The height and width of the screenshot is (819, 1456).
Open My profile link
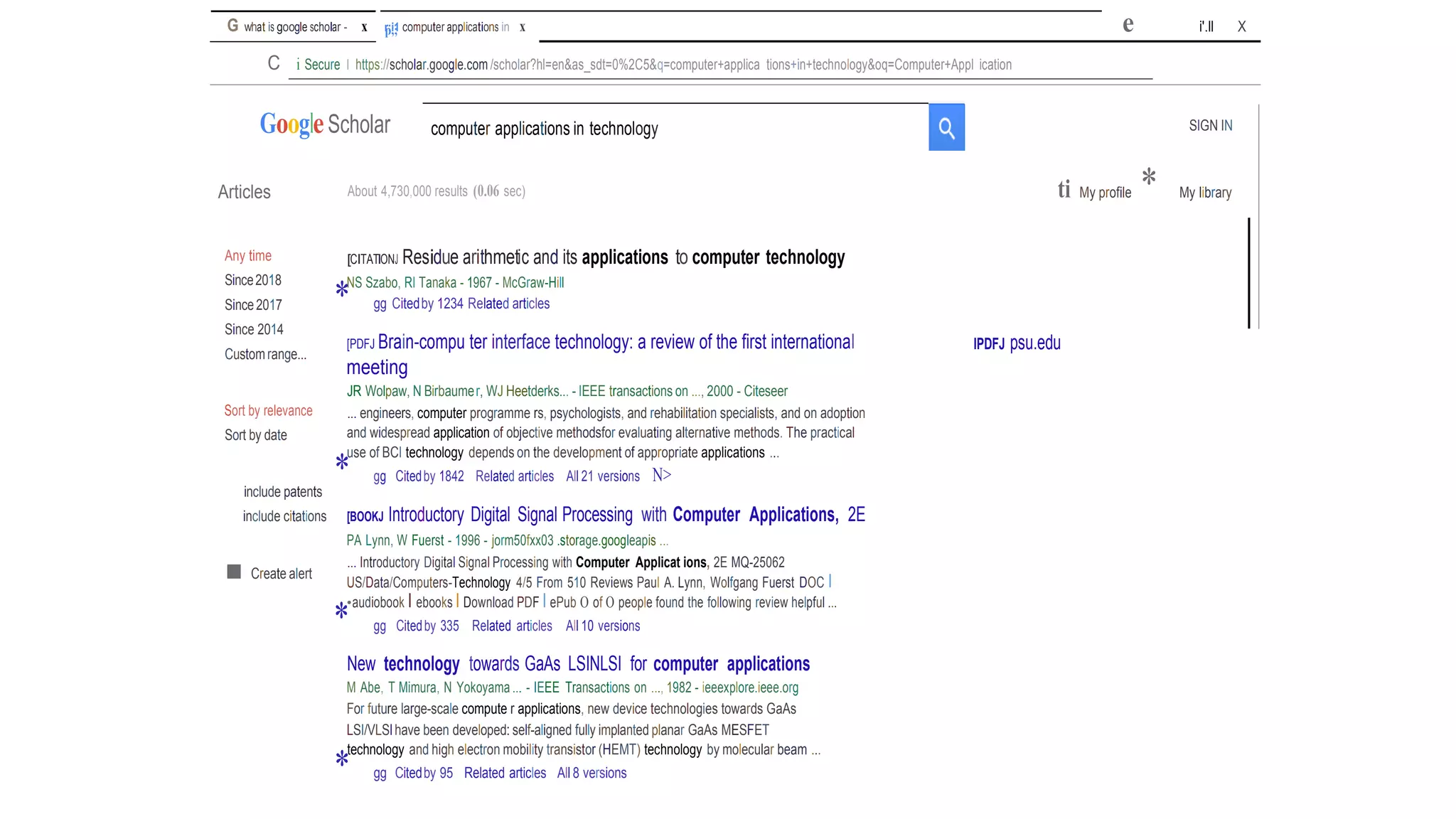click(x=1105, y=193)
